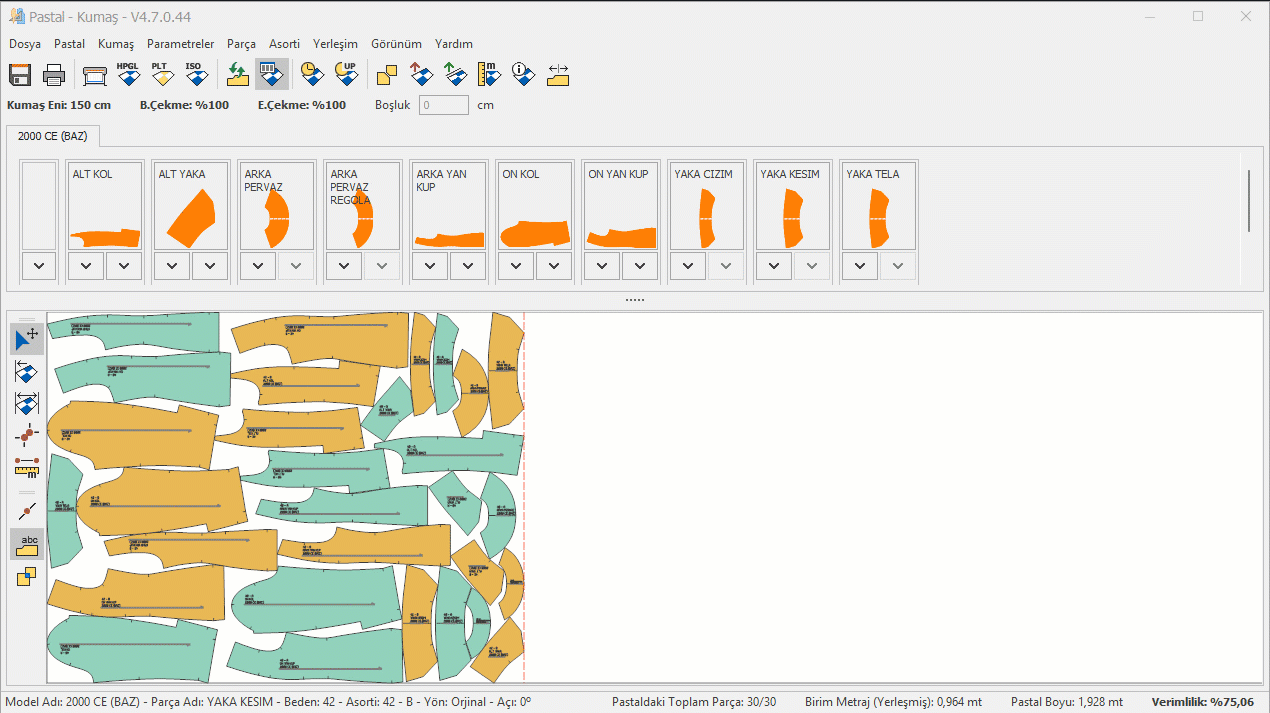
Task: Select the ruler measure tool in sidebar
Action: click(x=27, y=467)
